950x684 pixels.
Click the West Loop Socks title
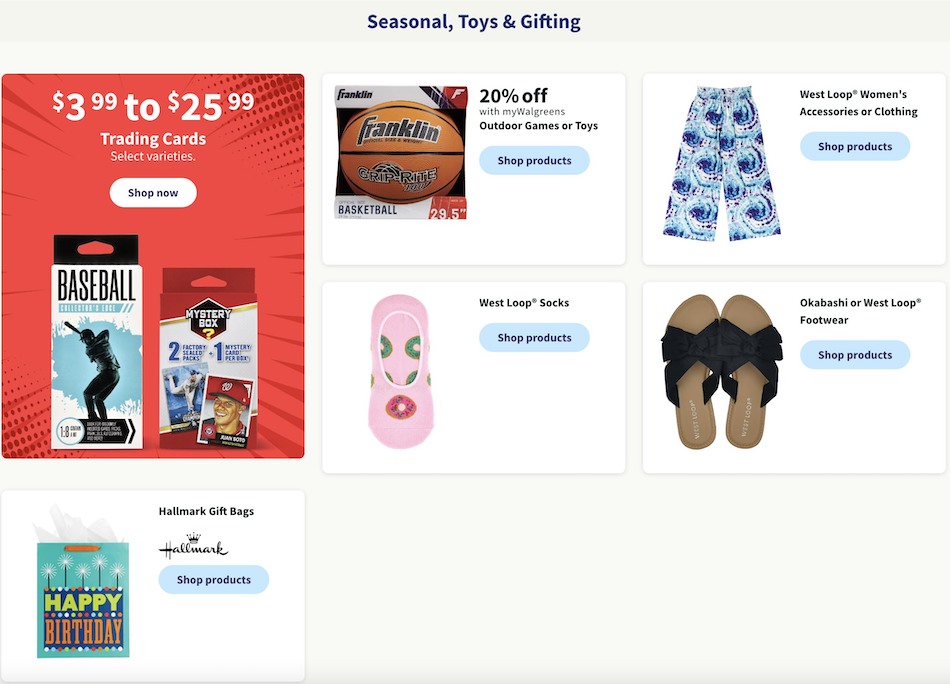[524, 303]
